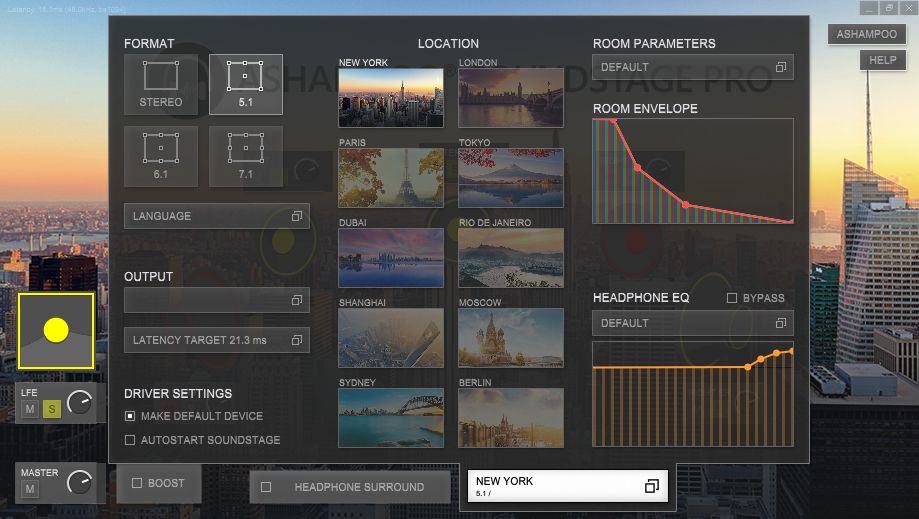Select the MOSCOW location thumbnail

511,338
